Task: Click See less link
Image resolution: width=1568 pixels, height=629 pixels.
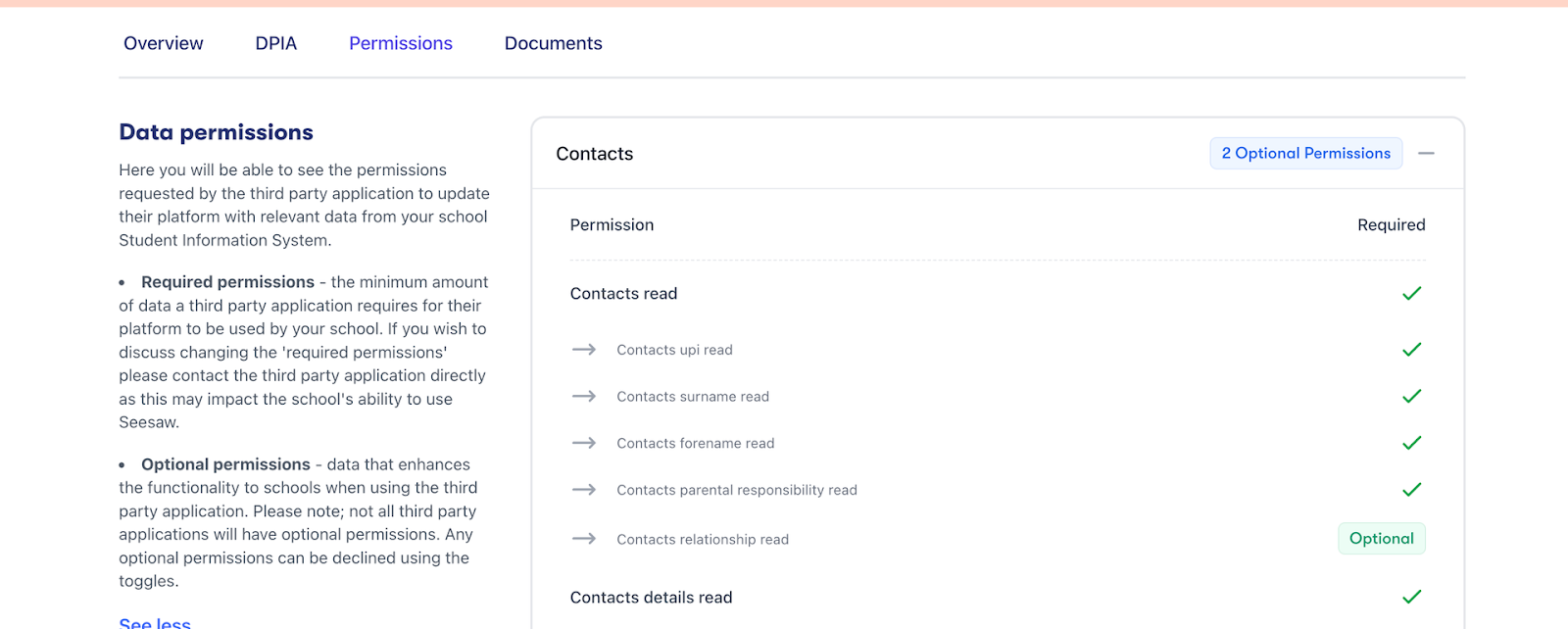Action: point(155,622)
